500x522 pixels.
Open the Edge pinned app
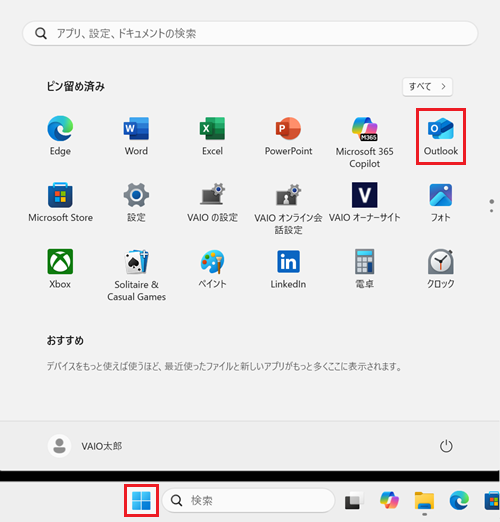click(x=60, y=136)
